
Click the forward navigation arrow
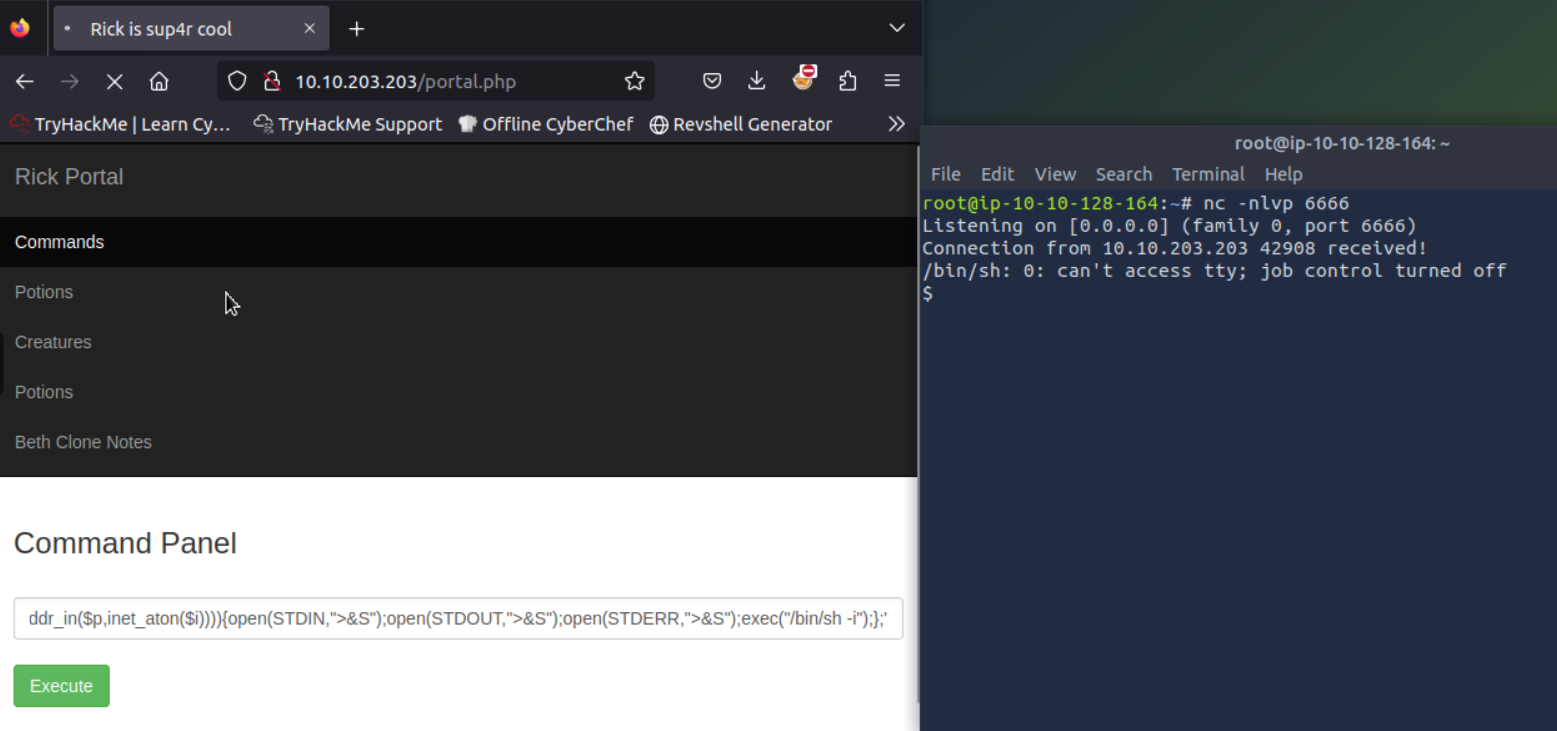tap(69, 81)
